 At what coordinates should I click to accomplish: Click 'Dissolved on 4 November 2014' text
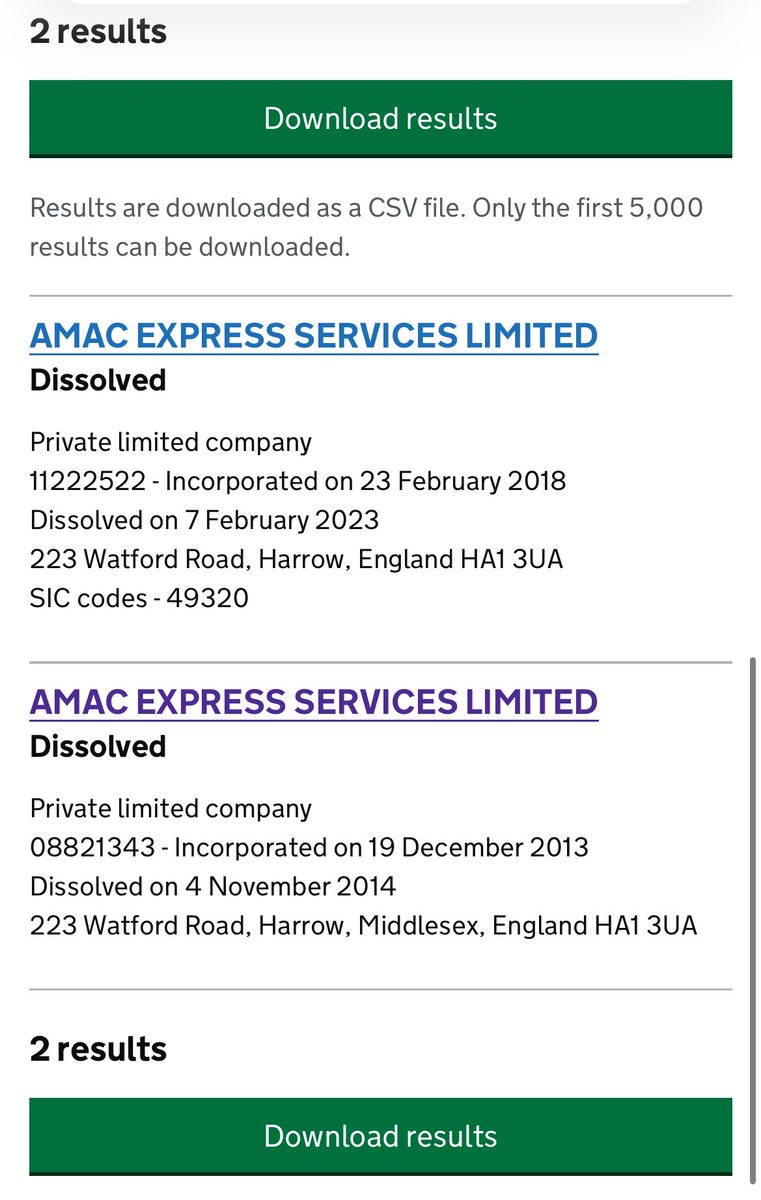[x=213, y=886]
